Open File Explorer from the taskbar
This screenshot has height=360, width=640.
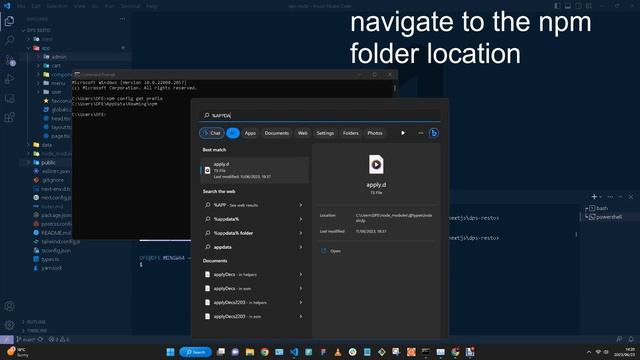(250, 352)
